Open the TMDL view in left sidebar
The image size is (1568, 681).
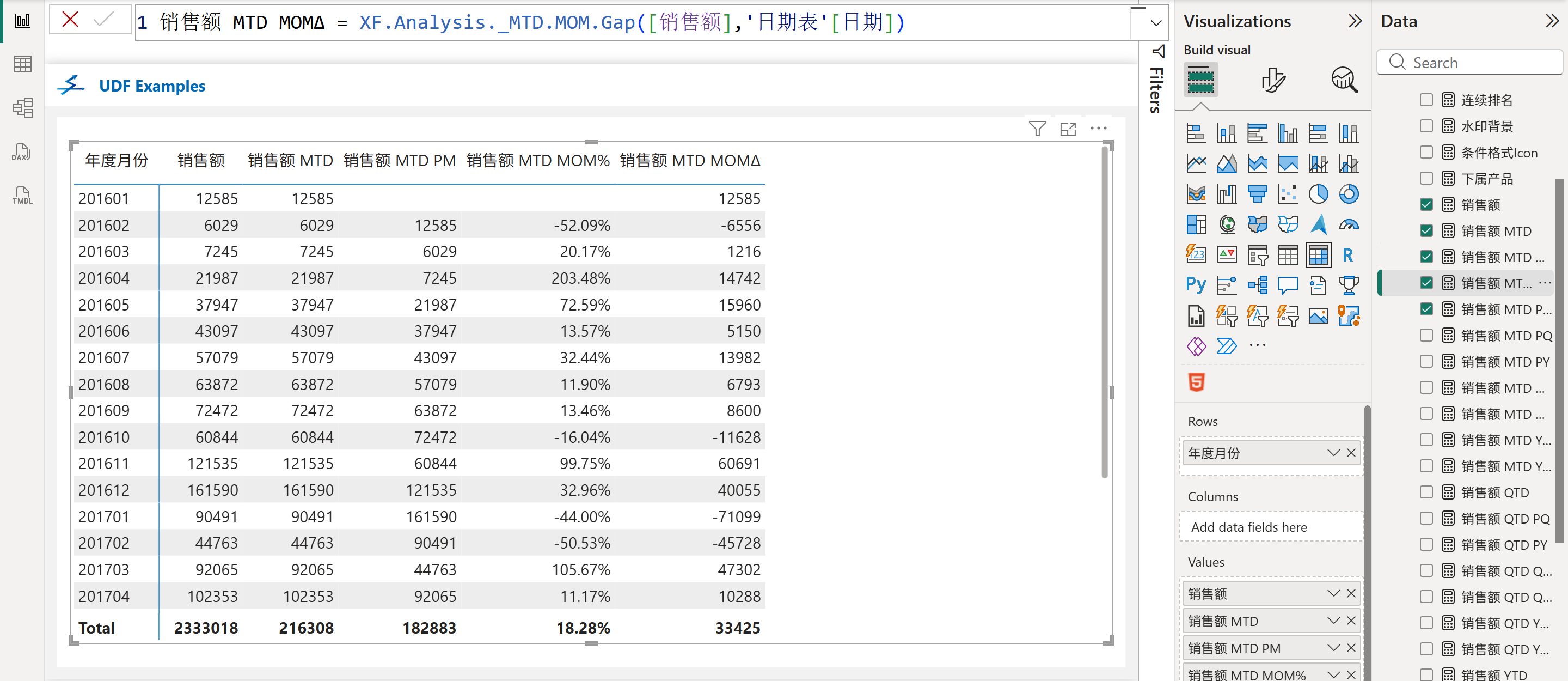click(22, 196)
